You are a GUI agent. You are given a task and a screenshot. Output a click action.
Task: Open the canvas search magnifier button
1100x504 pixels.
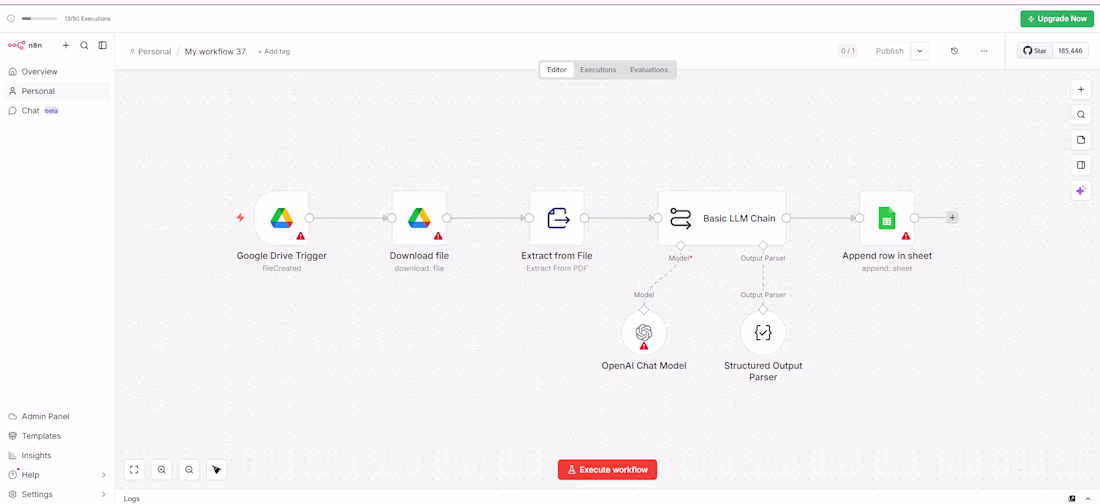(x=1081, y=114)
